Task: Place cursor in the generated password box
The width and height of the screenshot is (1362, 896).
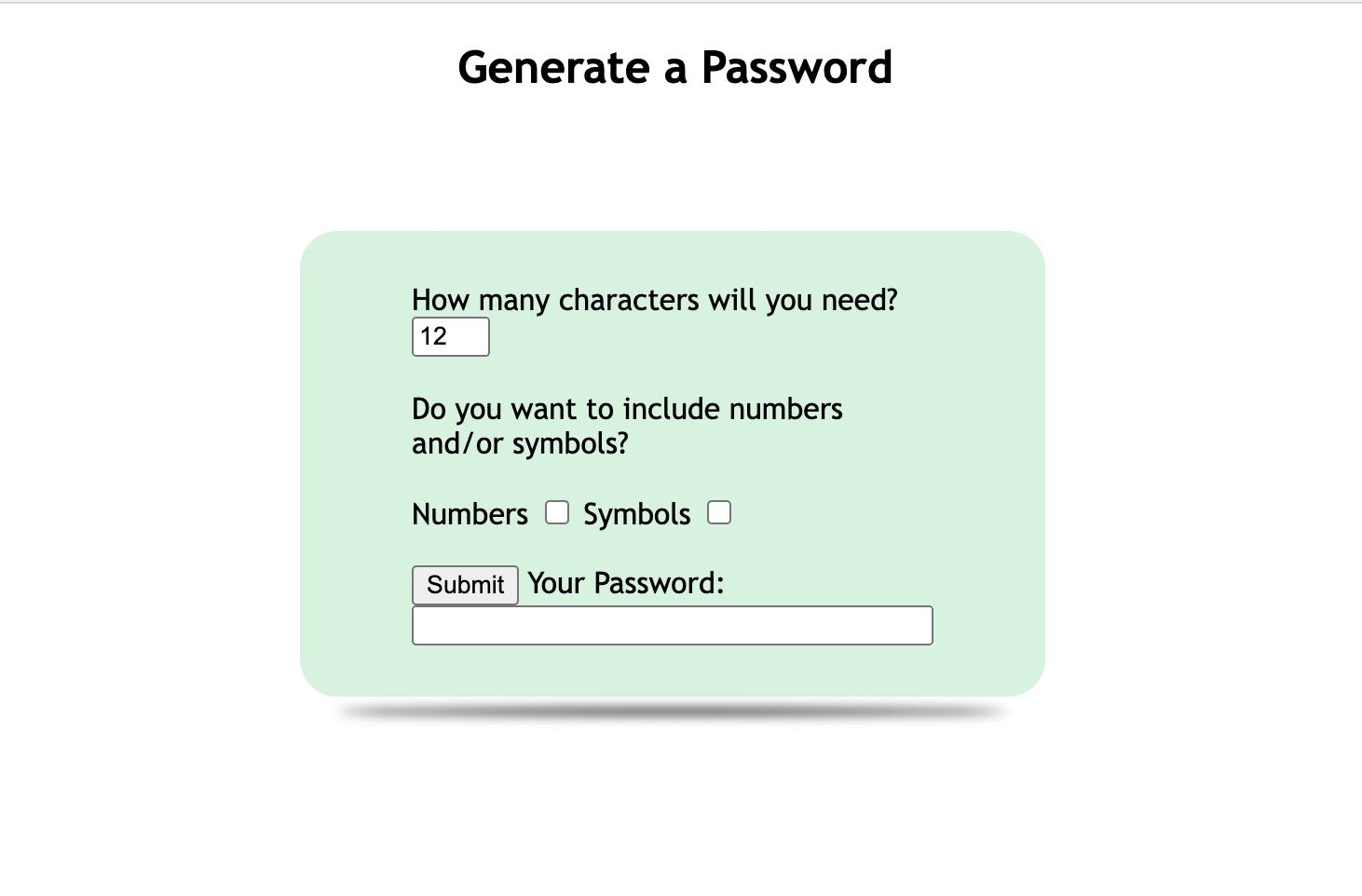Action: pos(673,625)
